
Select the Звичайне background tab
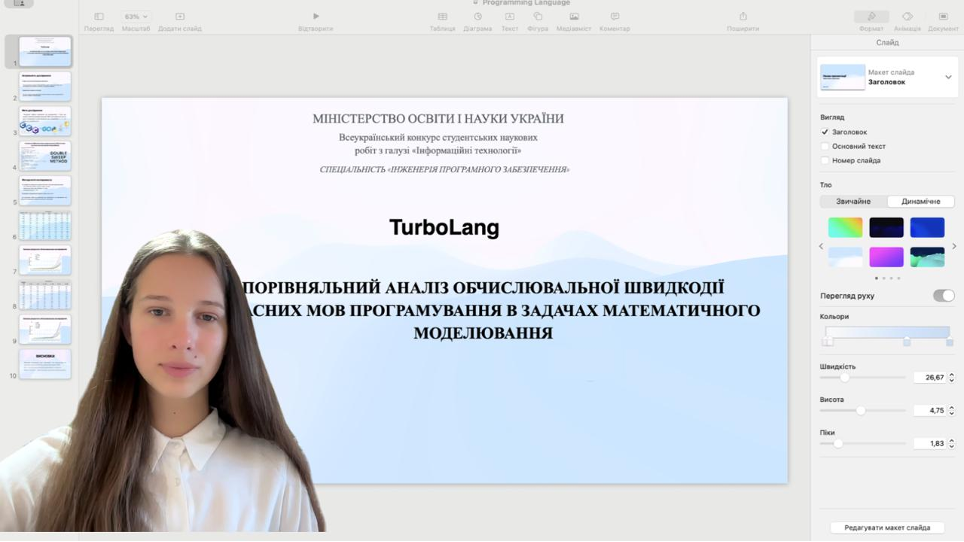coord(853,202)
